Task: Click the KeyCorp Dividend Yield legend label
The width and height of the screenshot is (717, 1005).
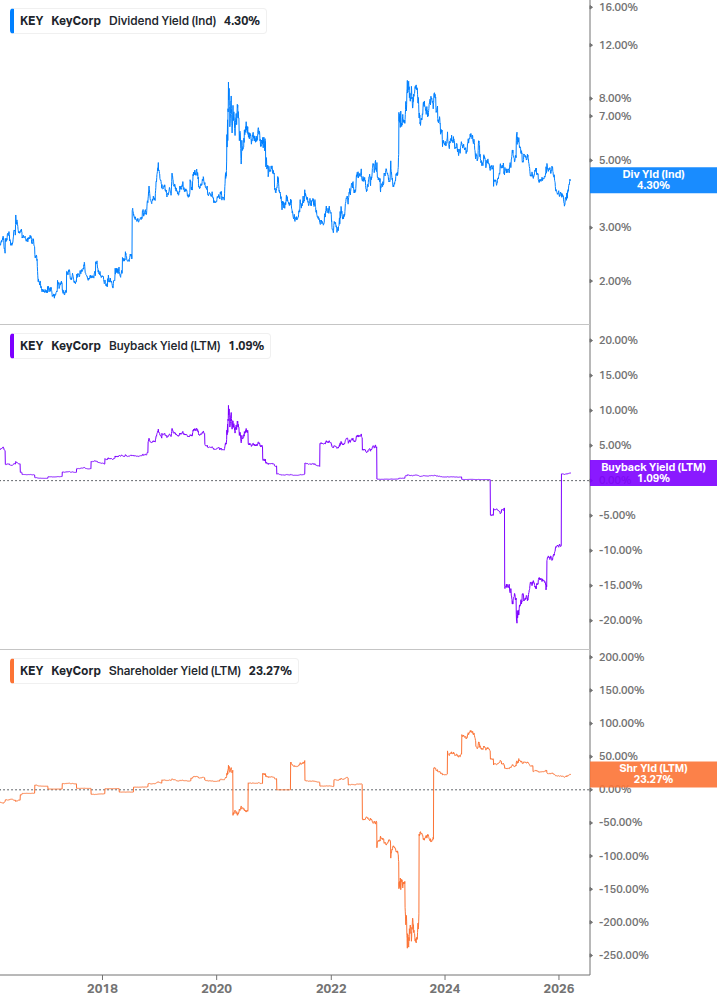Action: 140,21
